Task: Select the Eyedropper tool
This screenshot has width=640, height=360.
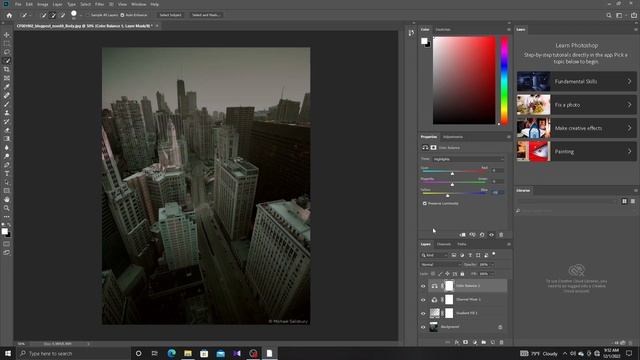Action: coord(7,87)
